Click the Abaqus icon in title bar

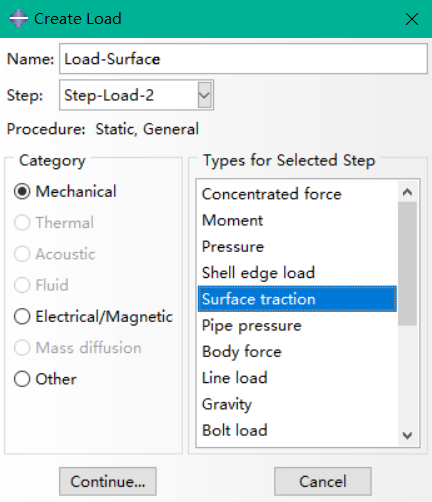point(19,18)
